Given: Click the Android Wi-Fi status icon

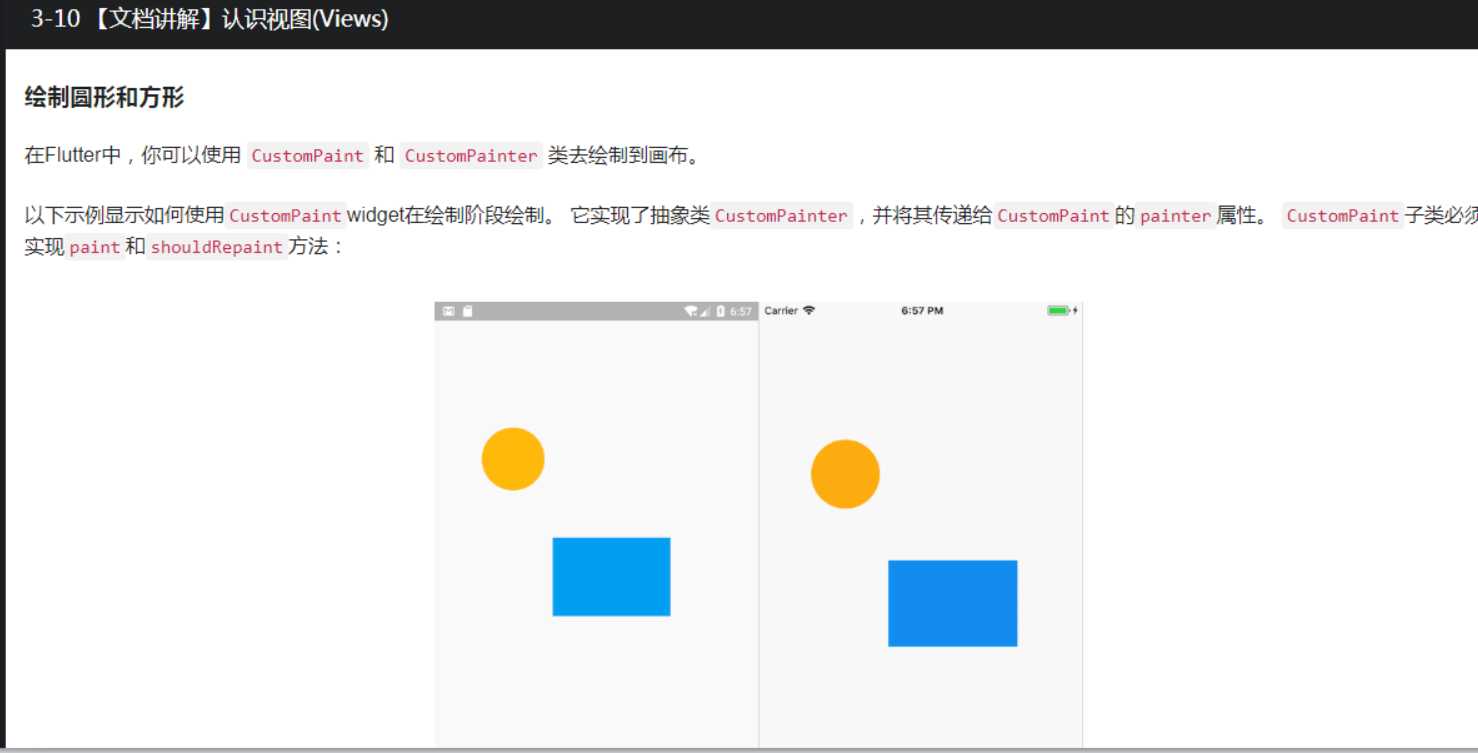Looking at the screenshot, I should coord(691,311).
